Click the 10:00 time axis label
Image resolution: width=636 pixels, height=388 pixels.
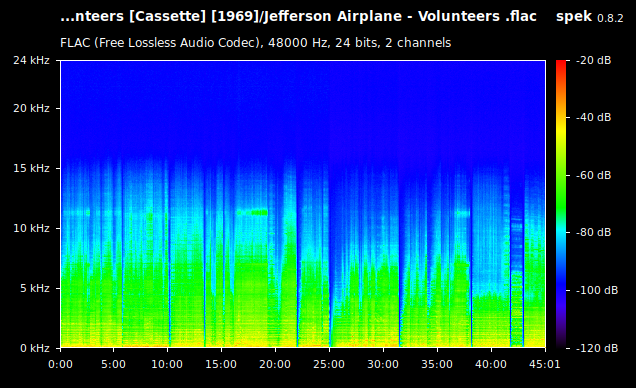167,364
